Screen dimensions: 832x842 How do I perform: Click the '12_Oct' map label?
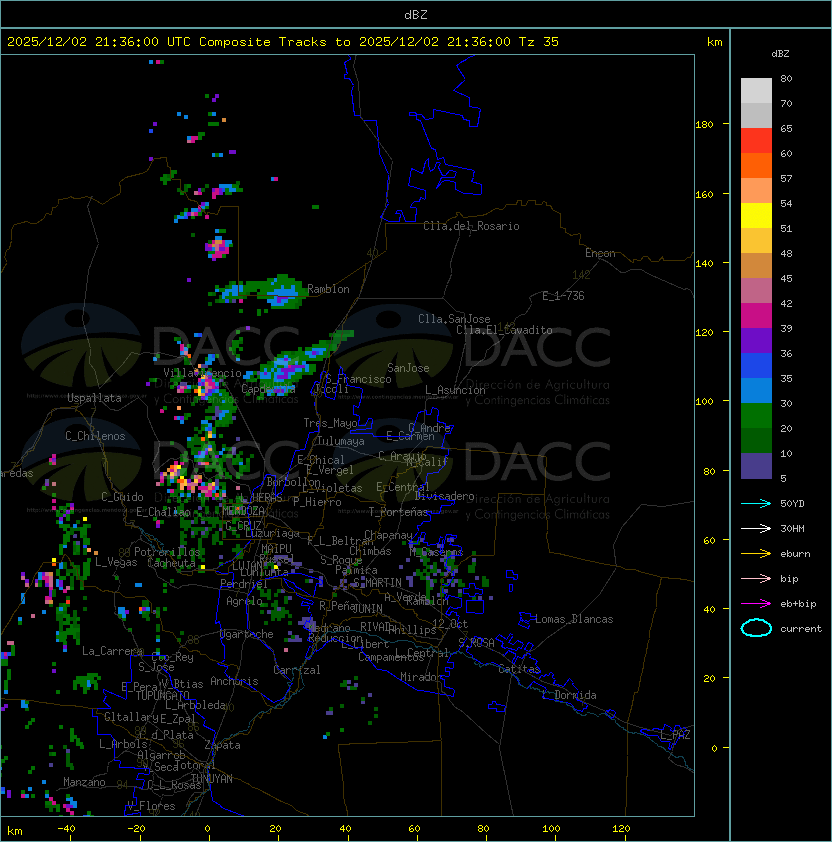[x=450, y=624]
